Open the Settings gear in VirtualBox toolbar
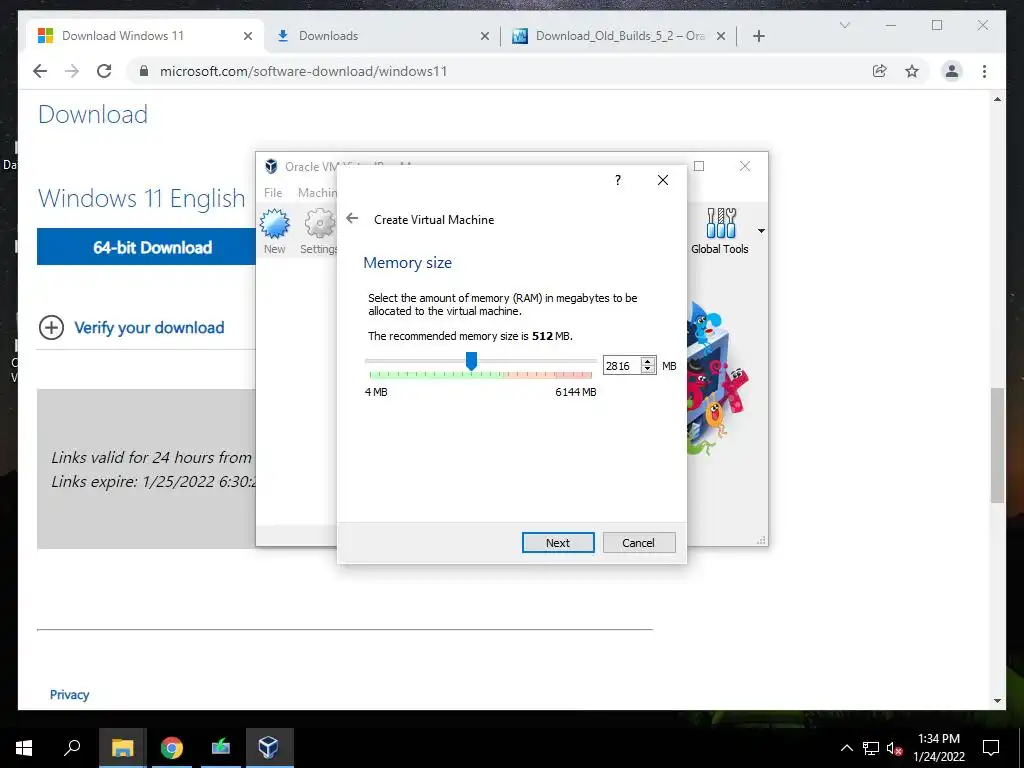 click(319, 231)
